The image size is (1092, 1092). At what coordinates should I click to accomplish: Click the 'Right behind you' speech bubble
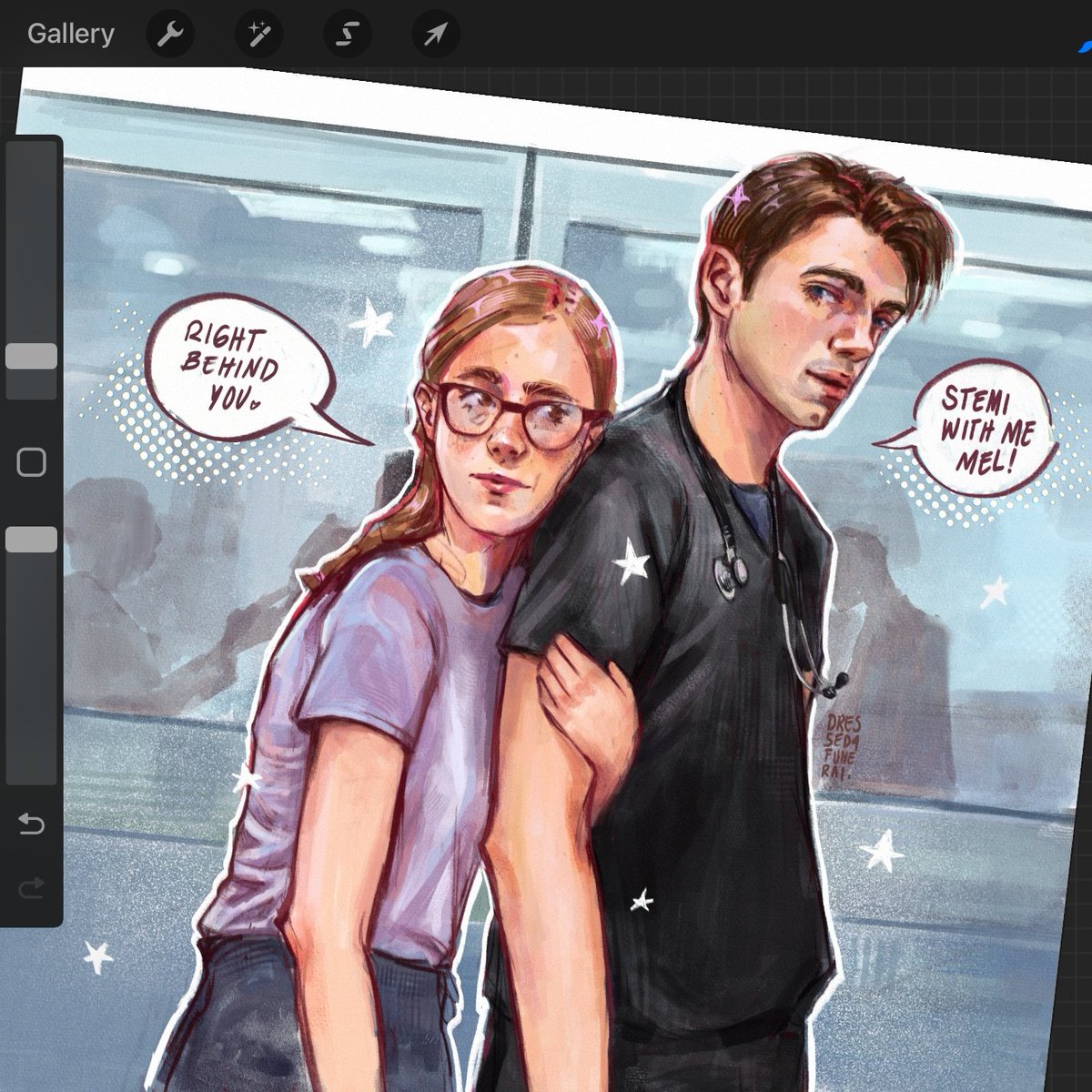pos(242,369)
